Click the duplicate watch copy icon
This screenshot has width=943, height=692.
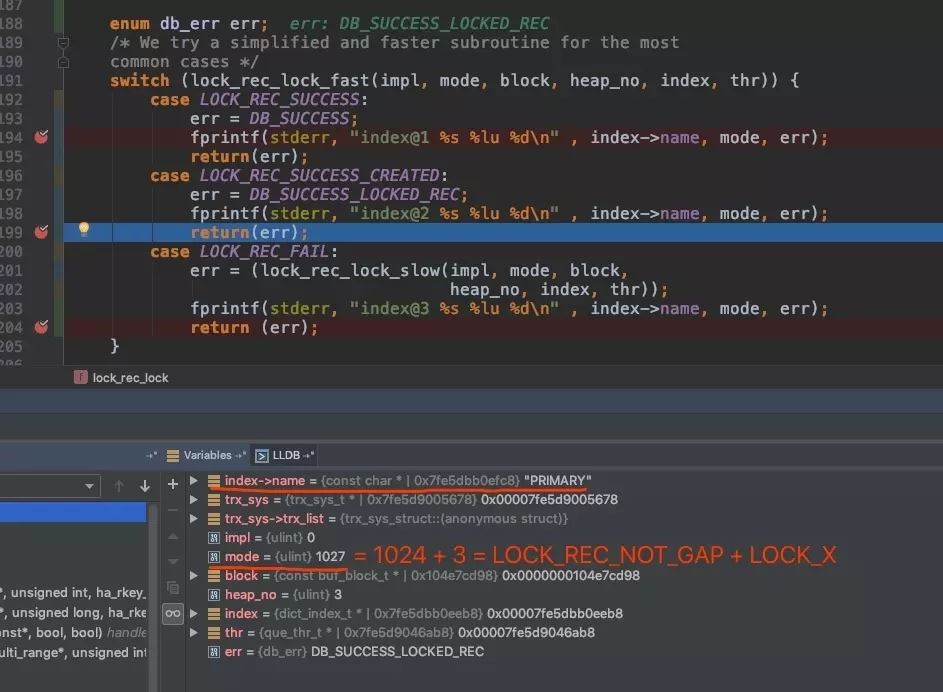coord(172,587)
